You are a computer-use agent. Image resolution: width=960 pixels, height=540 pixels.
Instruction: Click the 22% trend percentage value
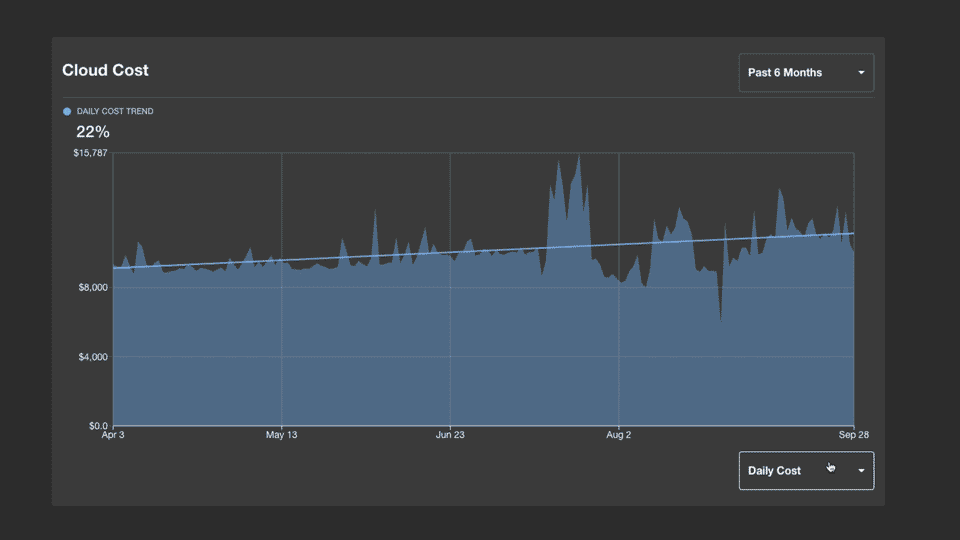pyautogui.click(x=92, y=132)
